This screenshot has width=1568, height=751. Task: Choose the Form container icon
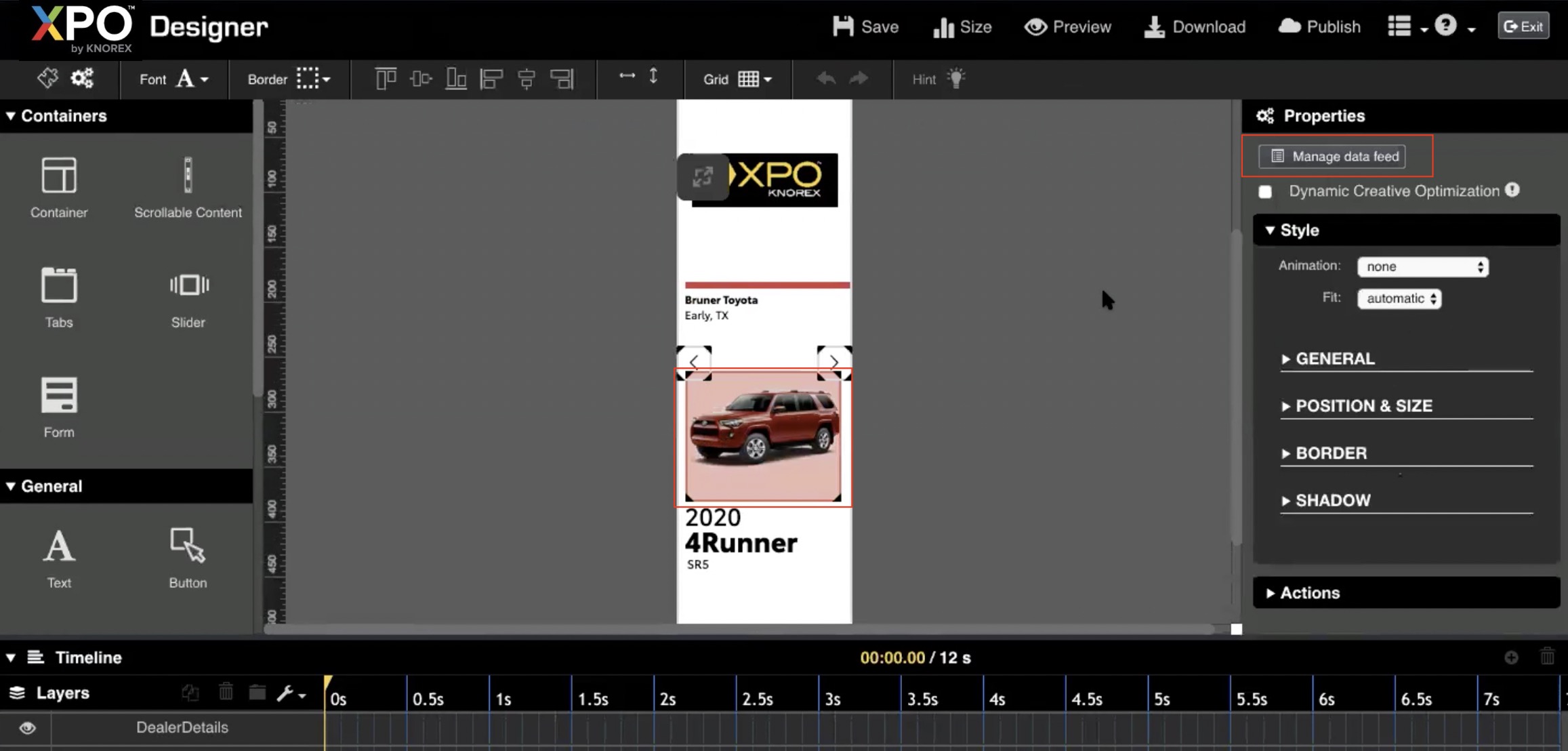pos(59,395)
